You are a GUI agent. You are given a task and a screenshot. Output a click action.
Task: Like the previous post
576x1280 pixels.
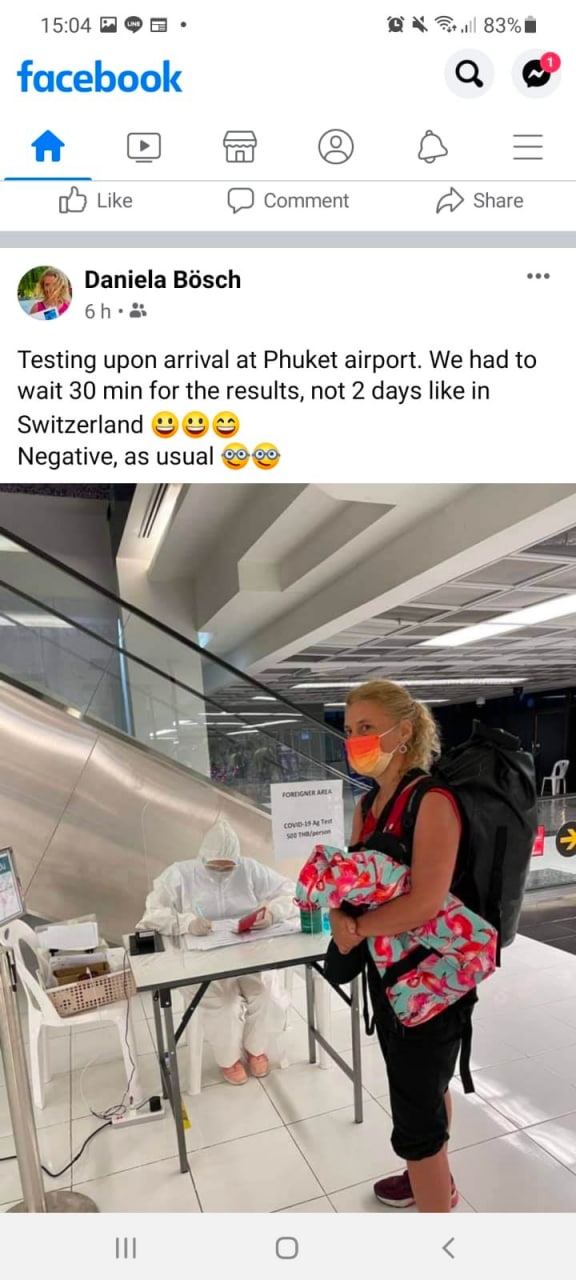click(96, 201)
